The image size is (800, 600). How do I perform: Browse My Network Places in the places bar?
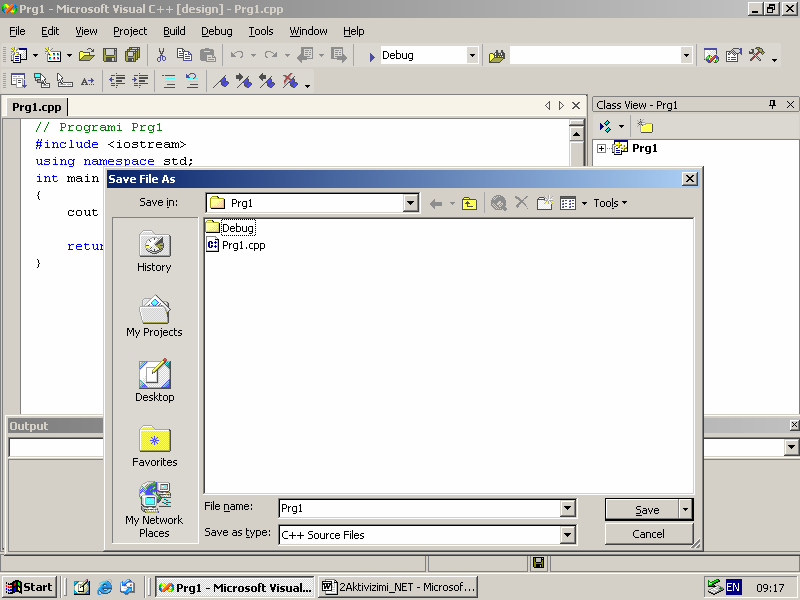point(154,510)
